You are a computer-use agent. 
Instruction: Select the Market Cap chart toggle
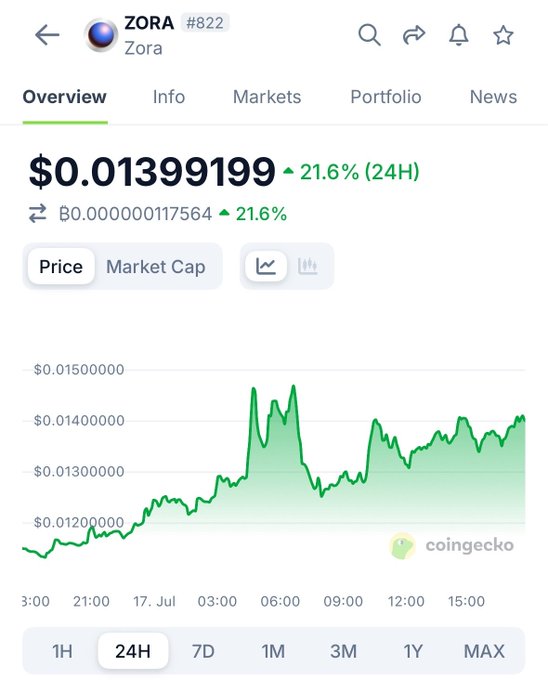(x=156, y=266)
